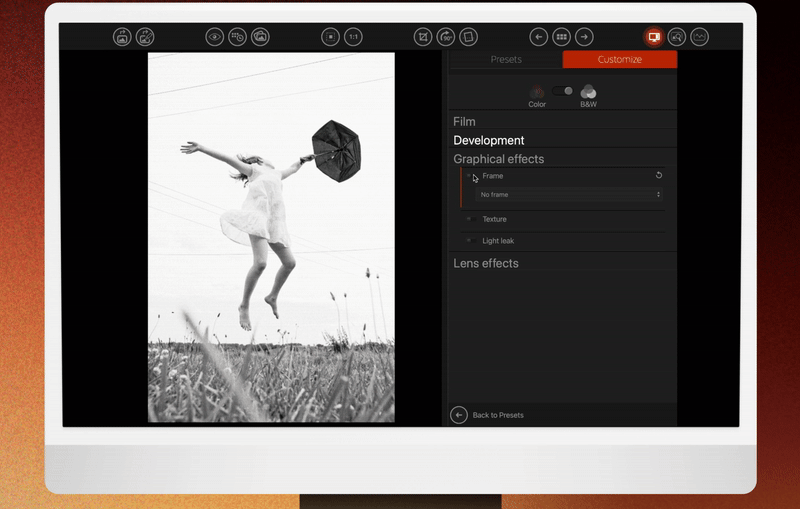Viewport: 800px width, 509px height.
Task: Click the B&W circles icon
Action: [588, 92]
